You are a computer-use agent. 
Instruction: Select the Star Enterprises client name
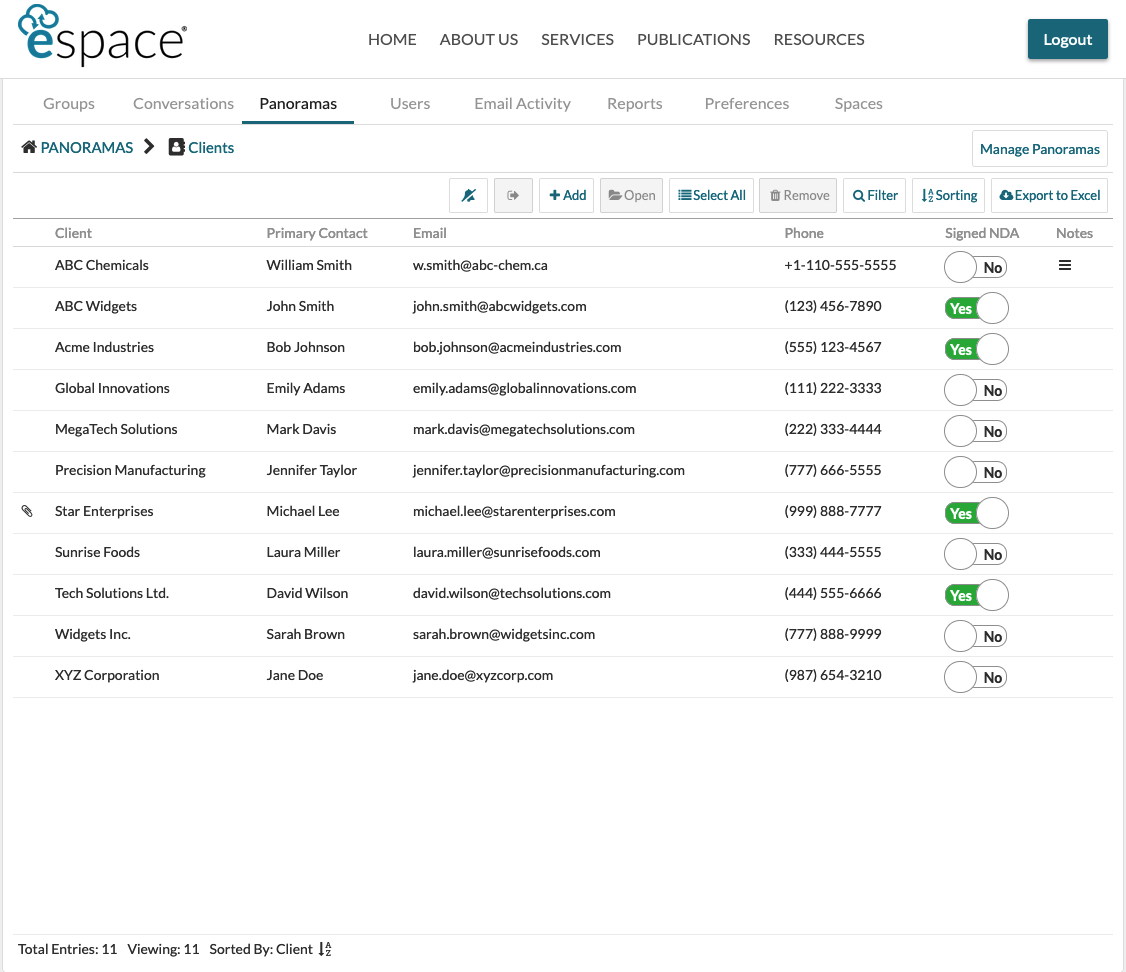(x=104, y=510)
